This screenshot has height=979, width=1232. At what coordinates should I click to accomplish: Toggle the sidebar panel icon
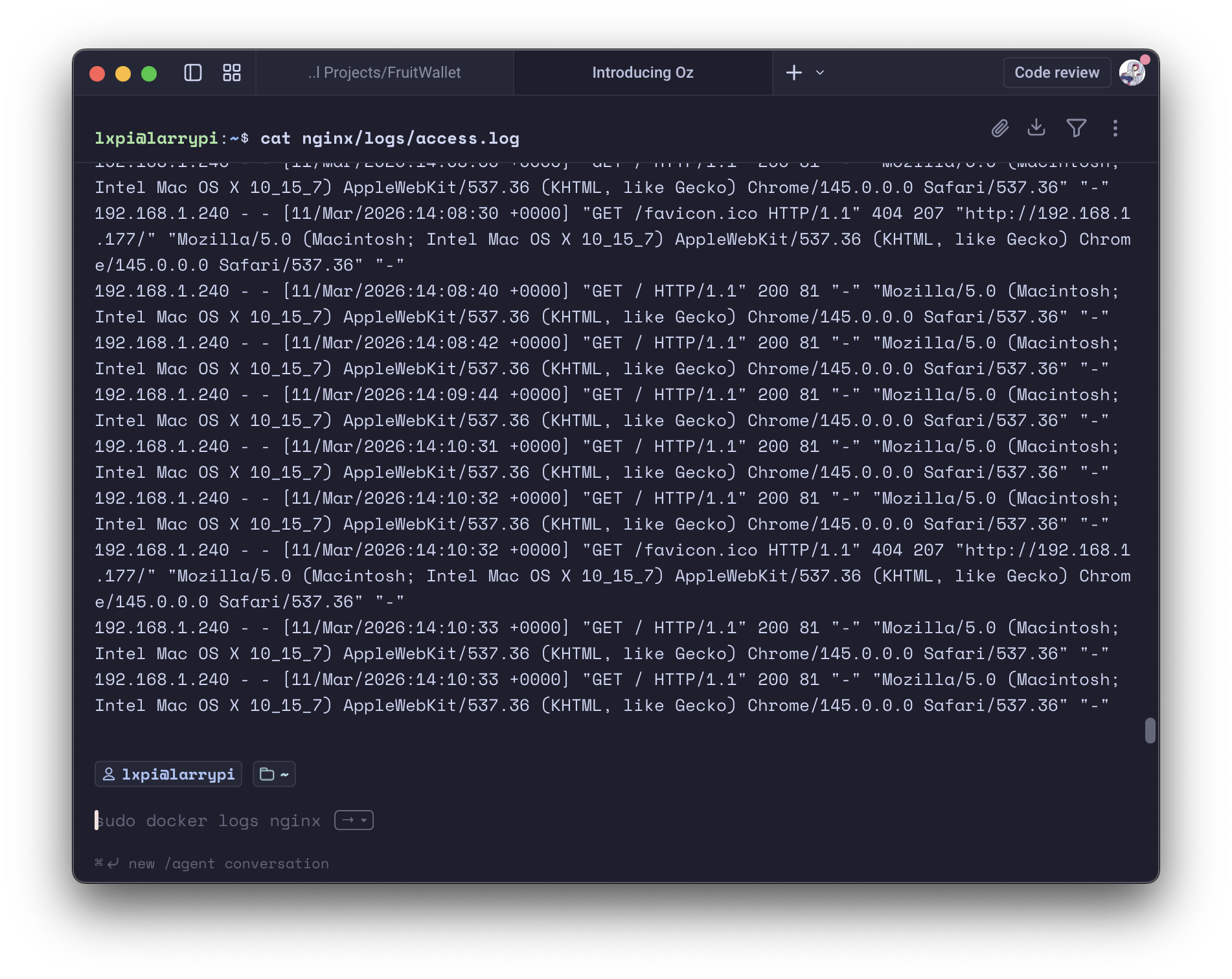pos(192,73)
